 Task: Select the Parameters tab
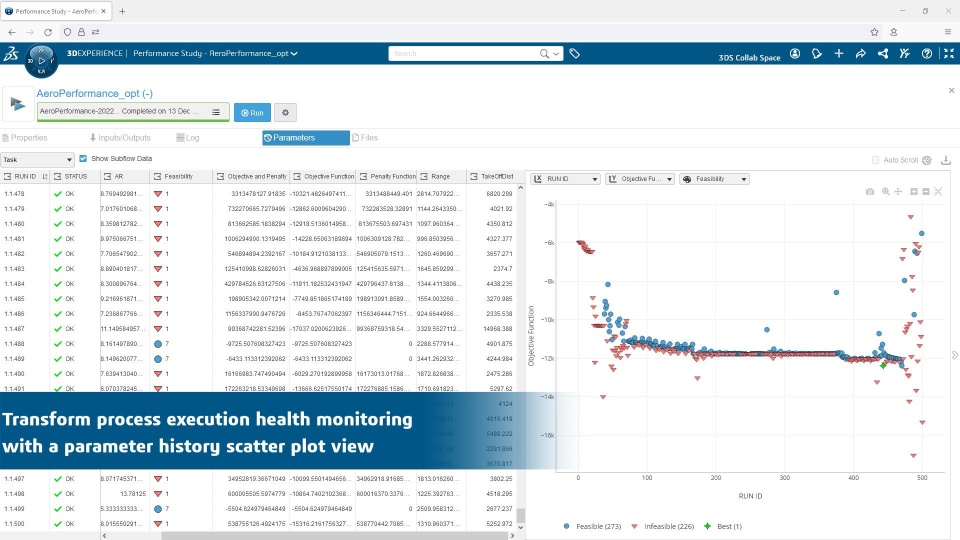(306, 138)
